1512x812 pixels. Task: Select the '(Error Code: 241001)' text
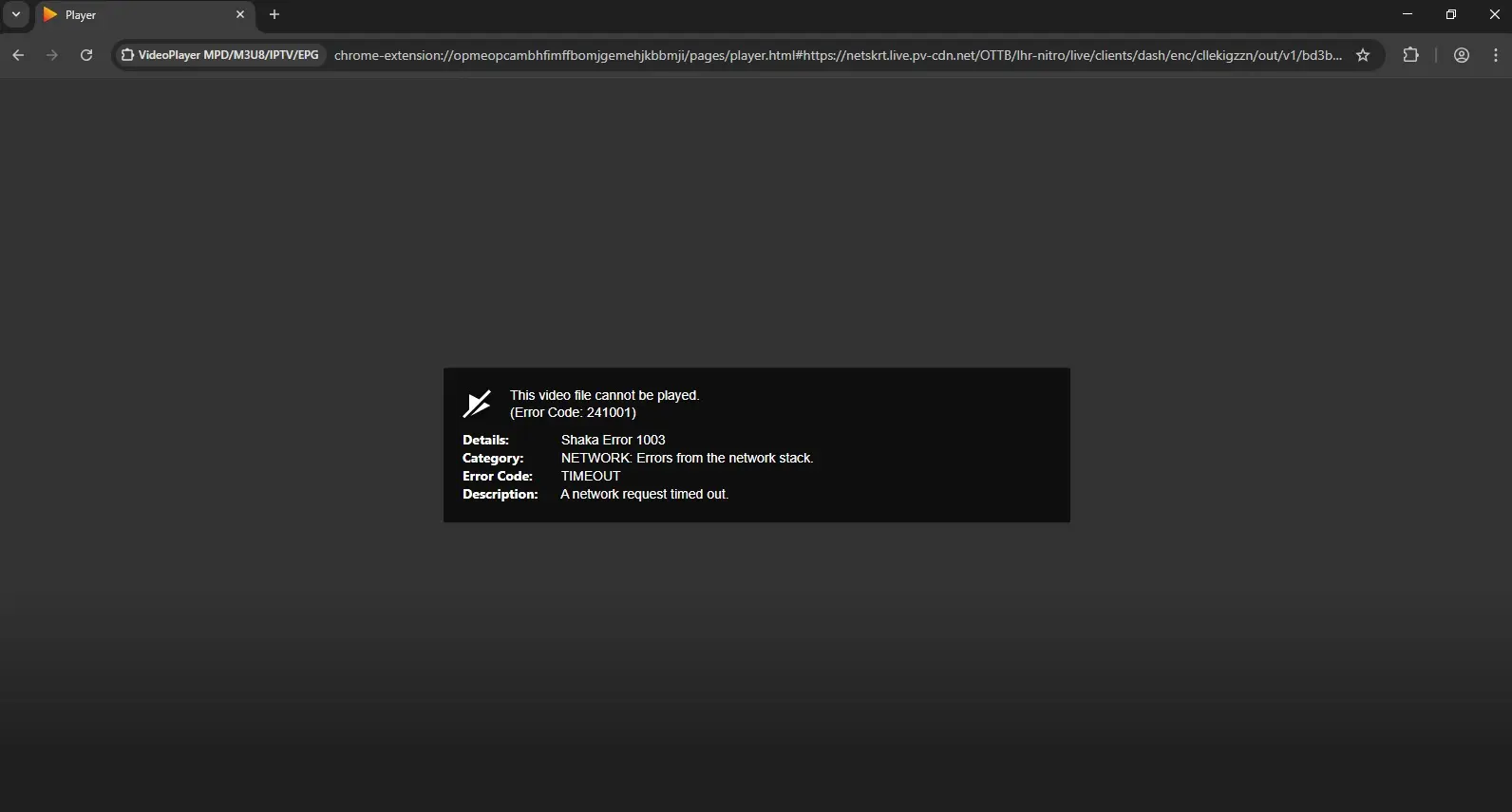point(573,412)
